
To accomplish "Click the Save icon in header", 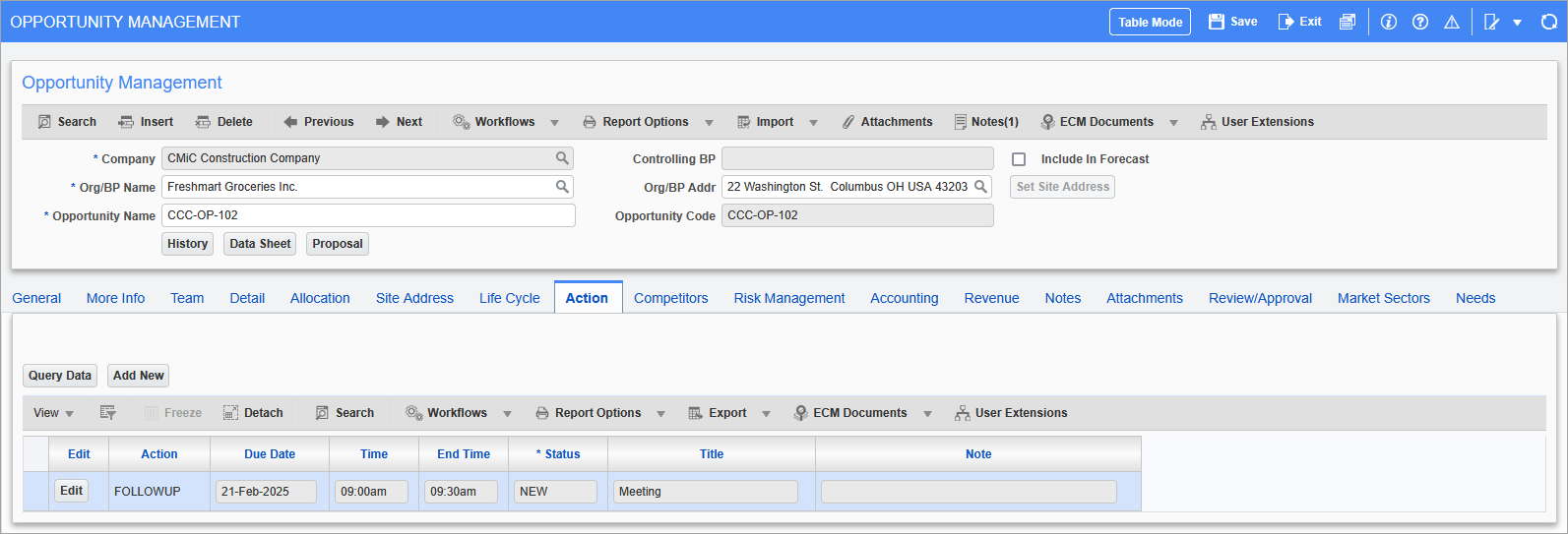I will [x=1217, y=22].
